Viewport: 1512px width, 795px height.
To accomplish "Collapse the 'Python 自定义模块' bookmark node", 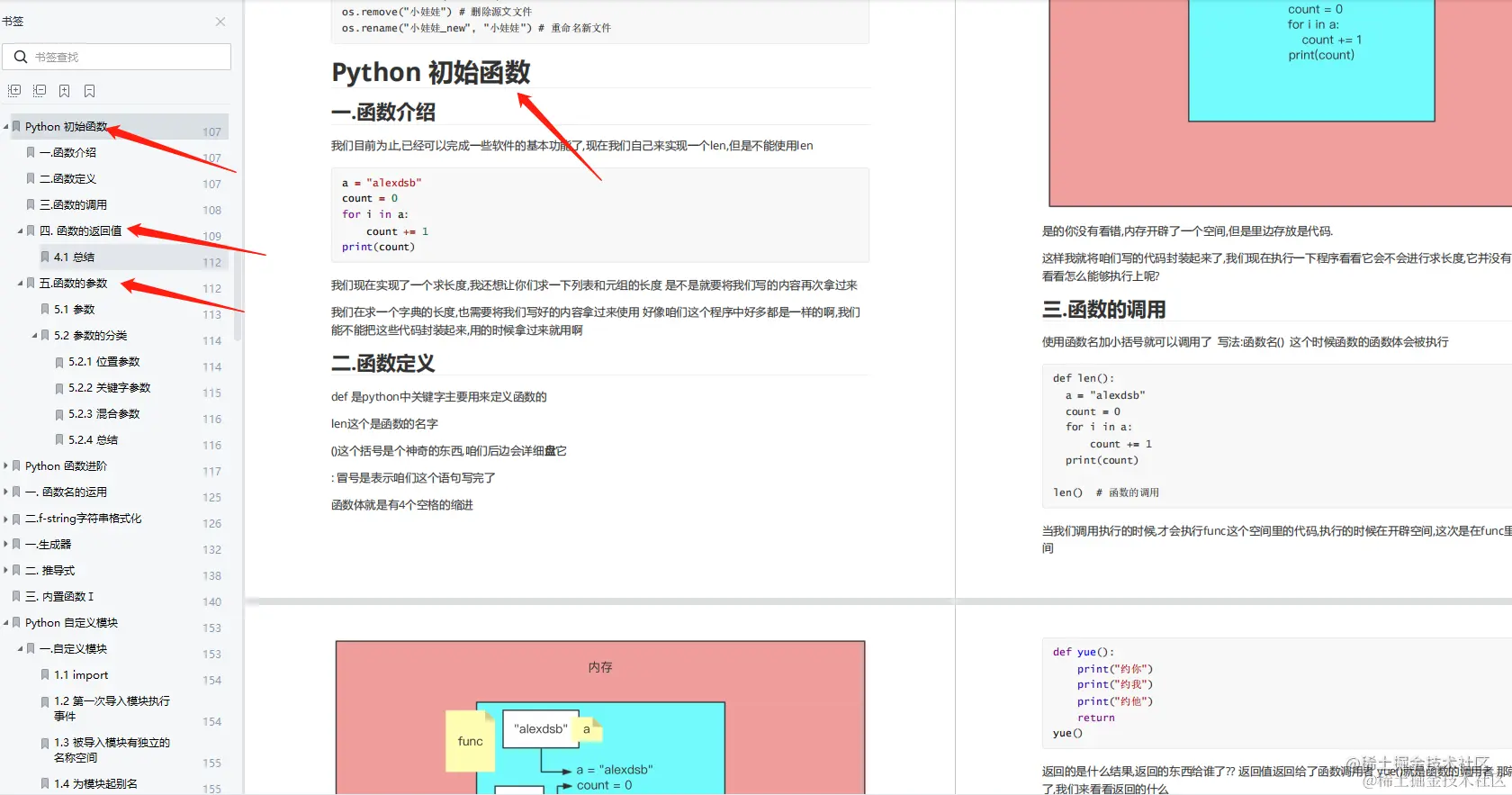I will (5, 623).
